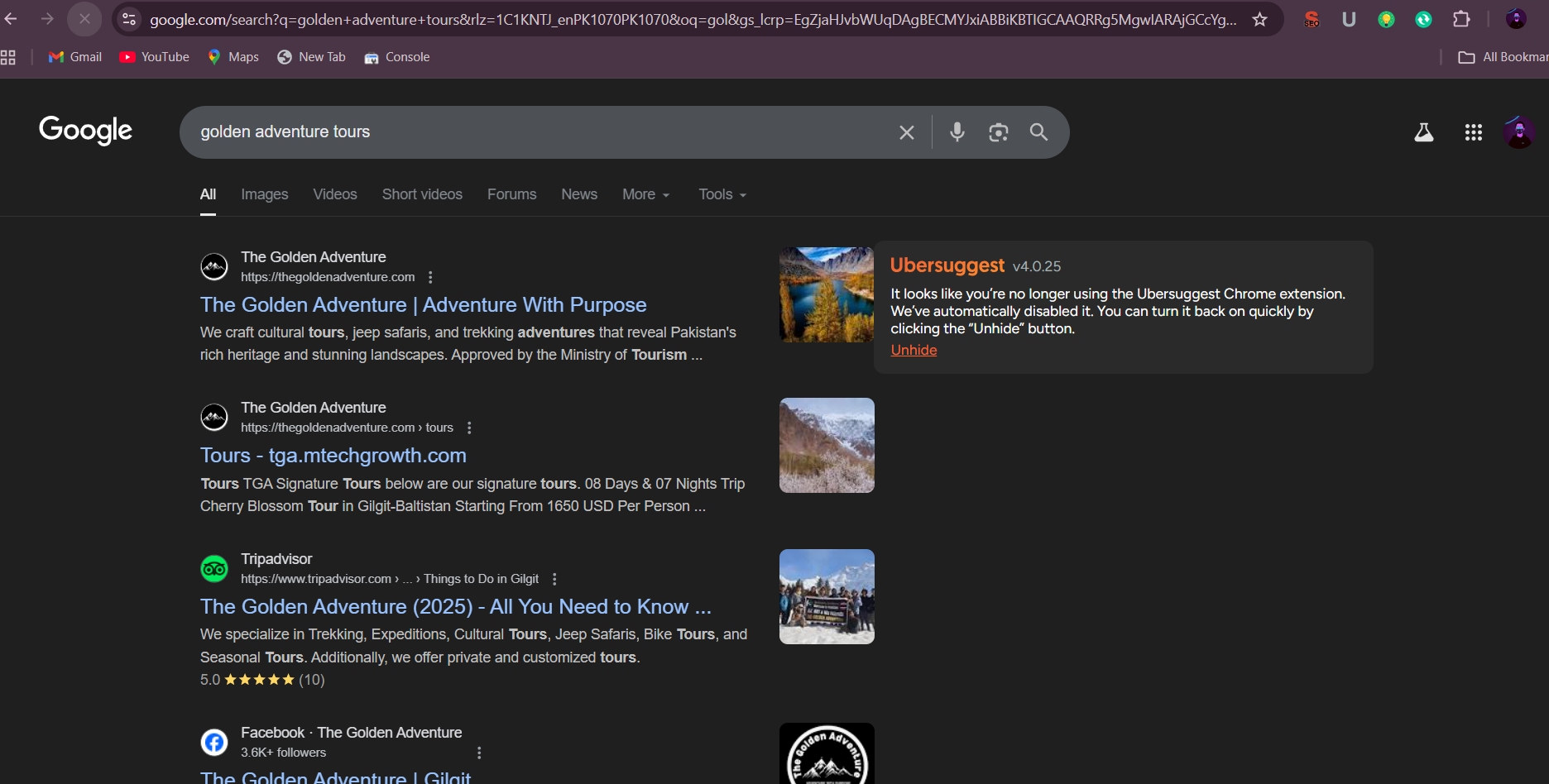
Task: Click the https://thegoldenadventure.com › tours URL
Action: pyautogui.click(x=347, y=428)
